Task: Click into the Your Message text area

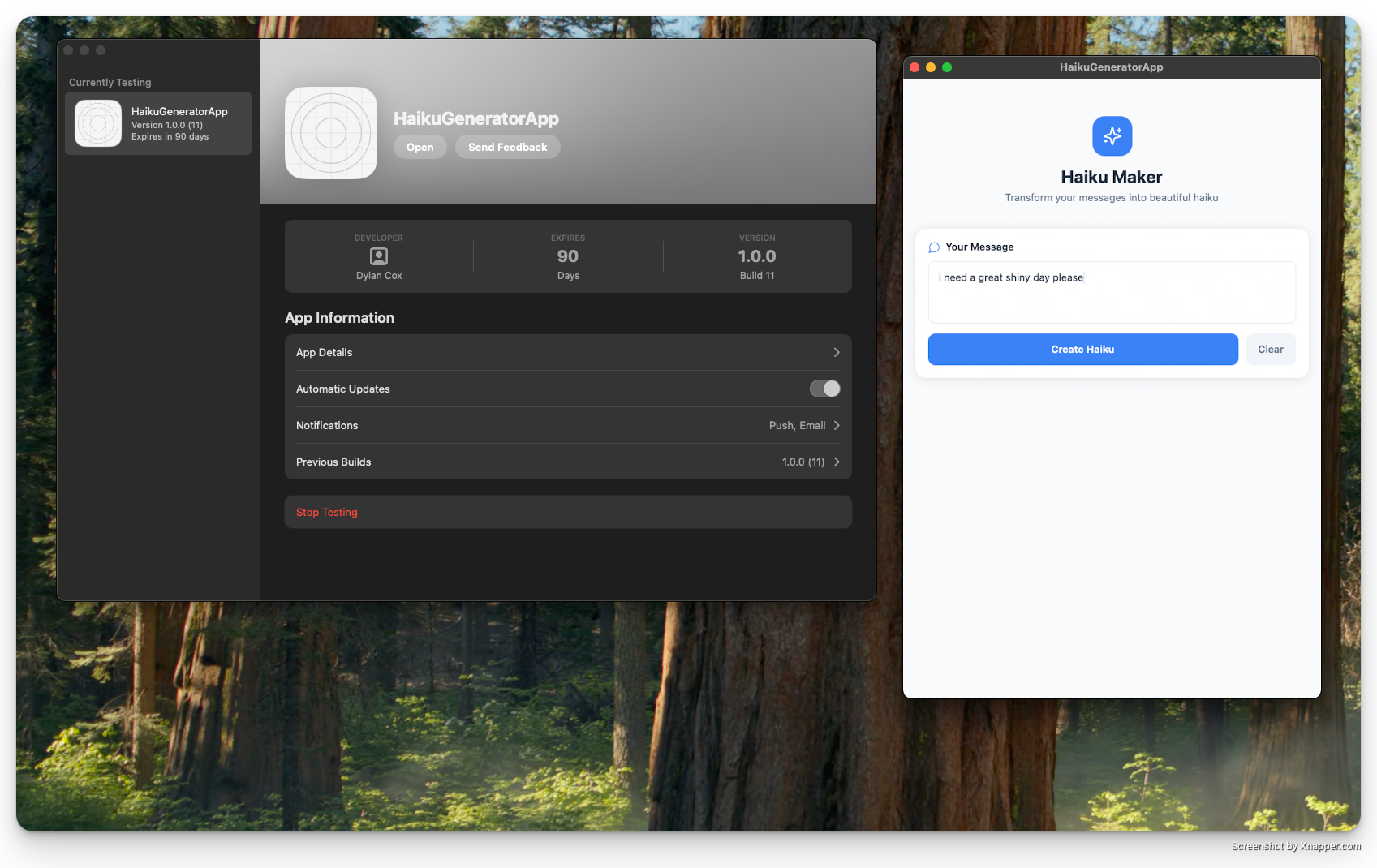Action: pyautogui.click(x=1112, y=292)
